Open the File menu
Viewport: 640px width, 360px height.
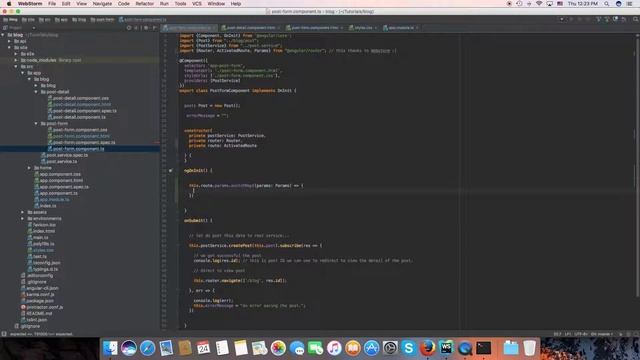(52, 4)
